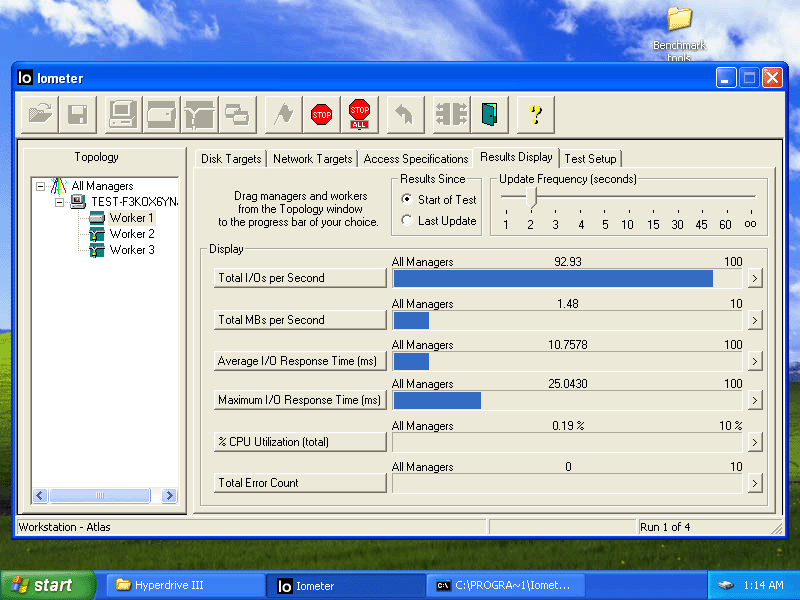Image resolution: width=800 pixels, height=600 pixels.
Task: Click the Start New Manager computer icon
Action: pos(123,114)
